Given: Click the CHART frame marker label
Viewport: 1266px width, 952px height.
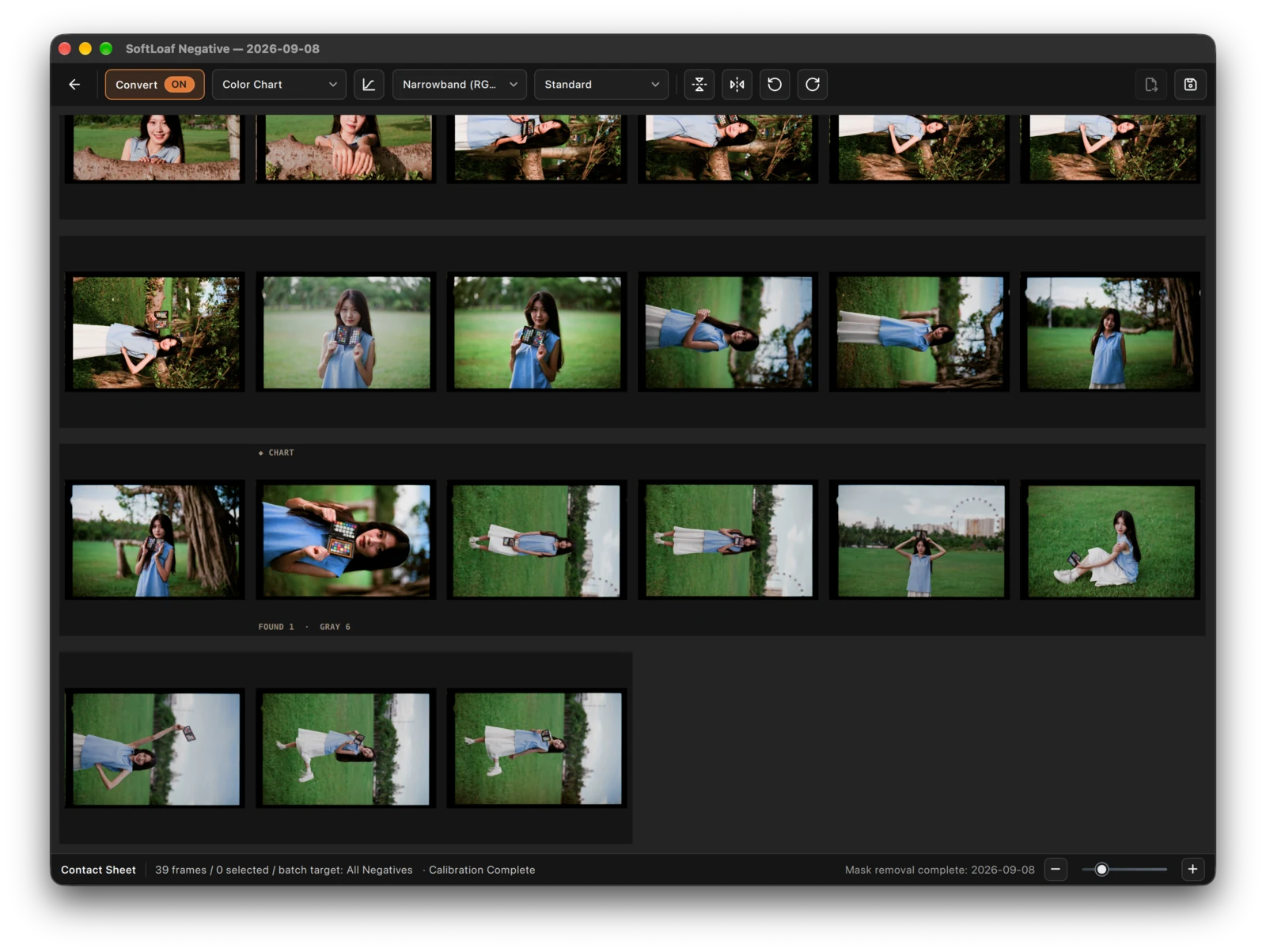Looking at the screenshot, I should point(276,453).
